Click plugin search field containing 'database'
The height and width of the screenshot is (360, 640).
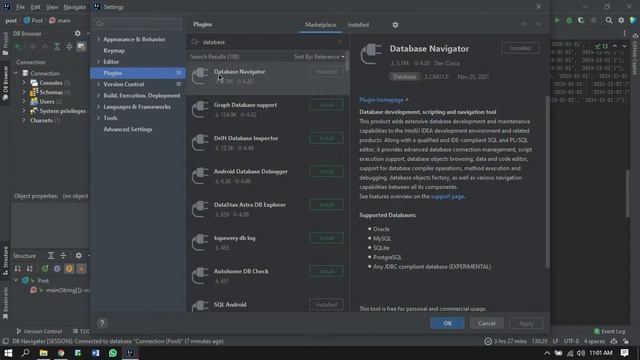click(269, 42)
